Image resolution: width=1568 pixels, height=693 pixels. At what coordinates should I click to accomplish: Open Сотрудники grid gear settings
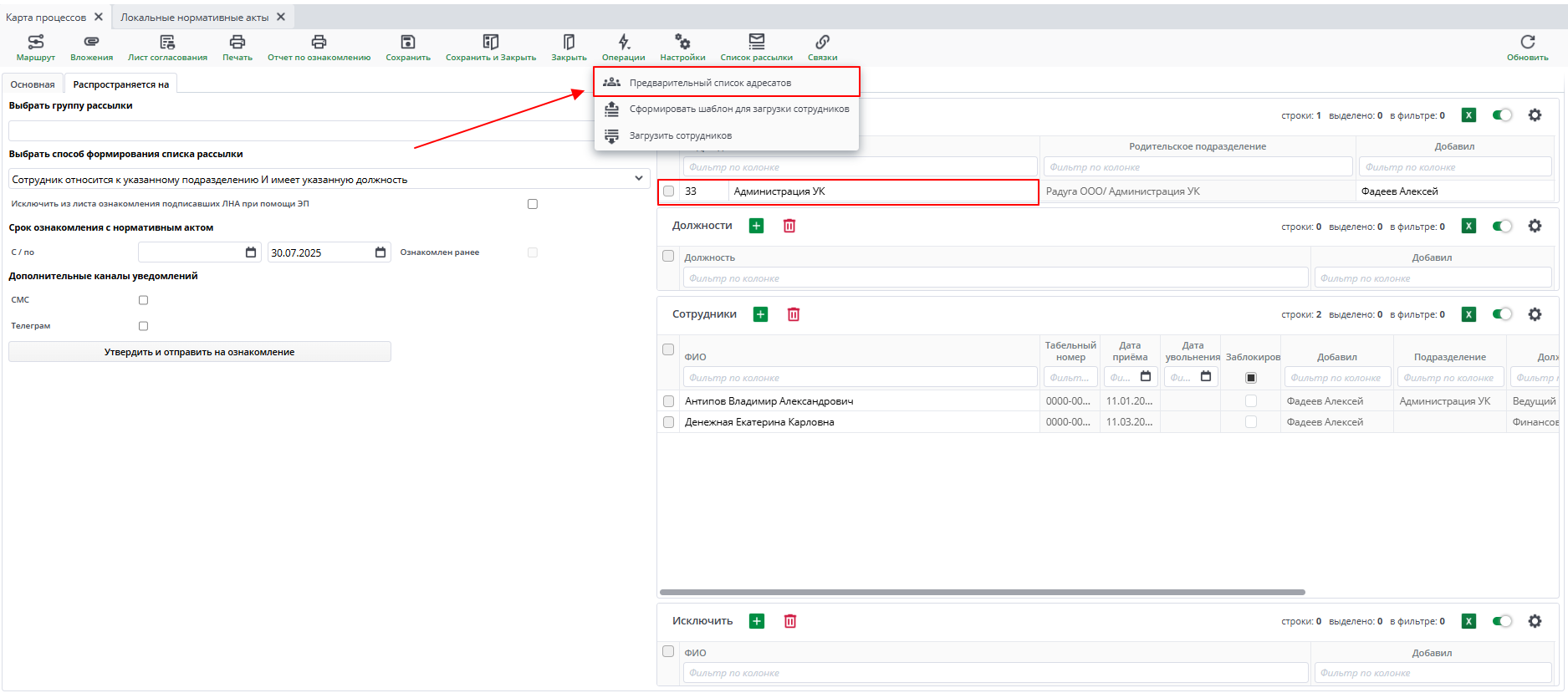(x=1535, y=314)
